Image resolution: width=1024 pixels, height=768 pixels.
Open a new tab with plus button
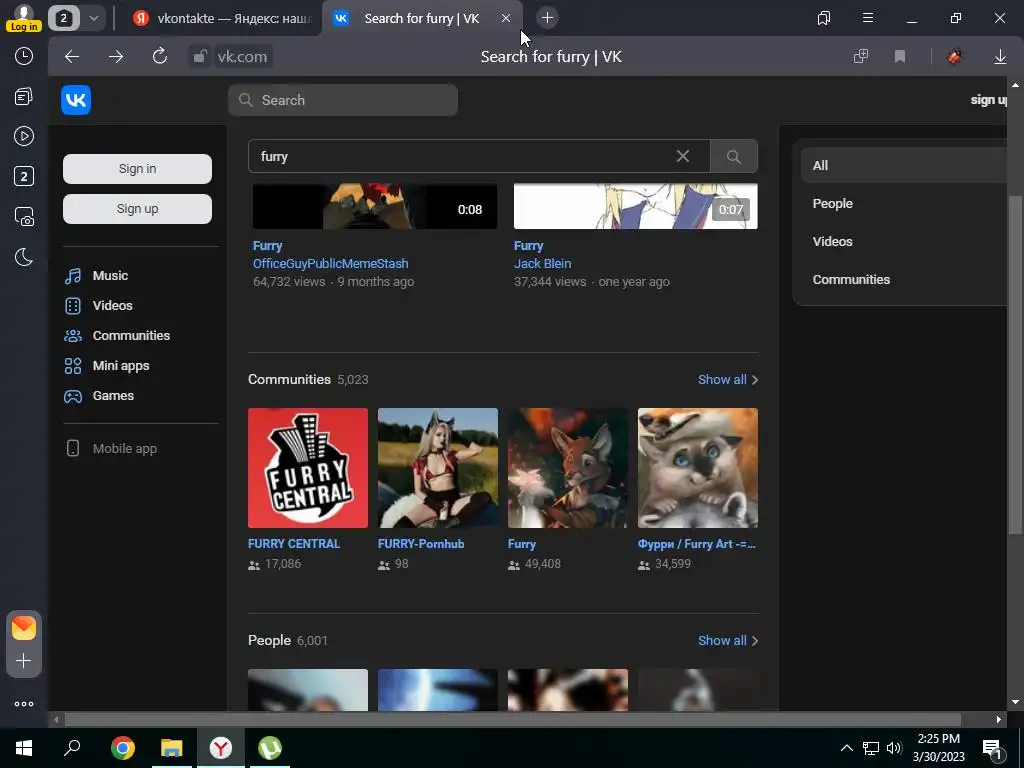click(x=547, y=18)
